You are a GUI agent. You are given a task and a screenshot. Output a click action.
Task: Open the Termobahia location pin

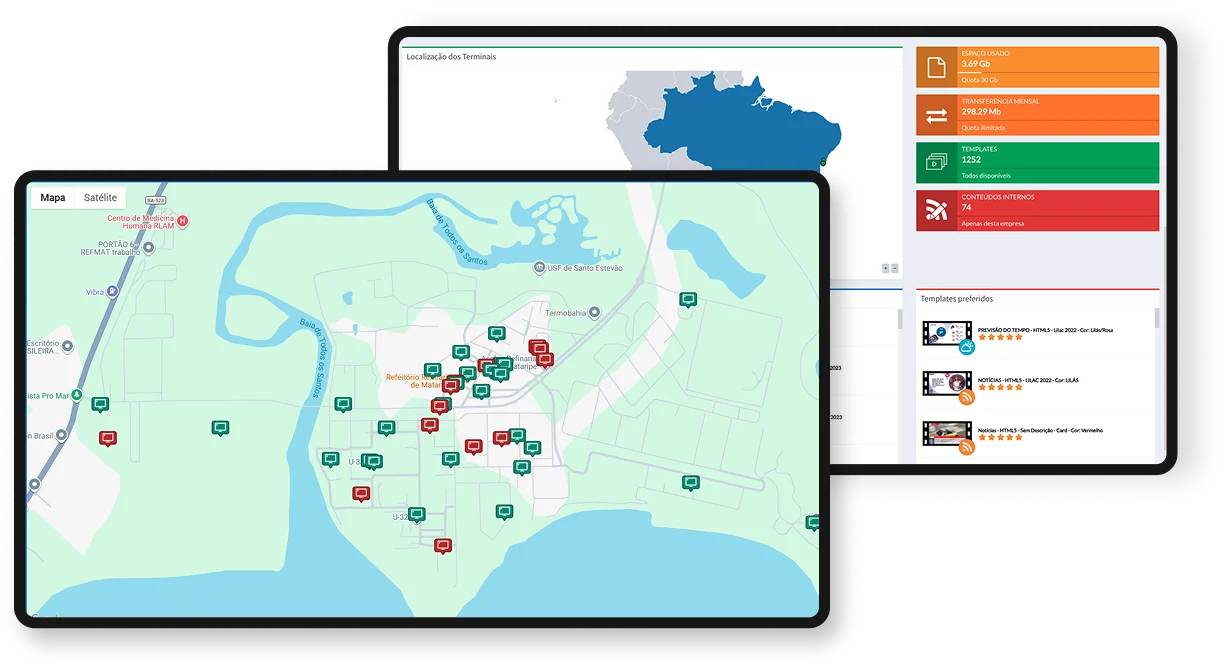coord(594,313)
